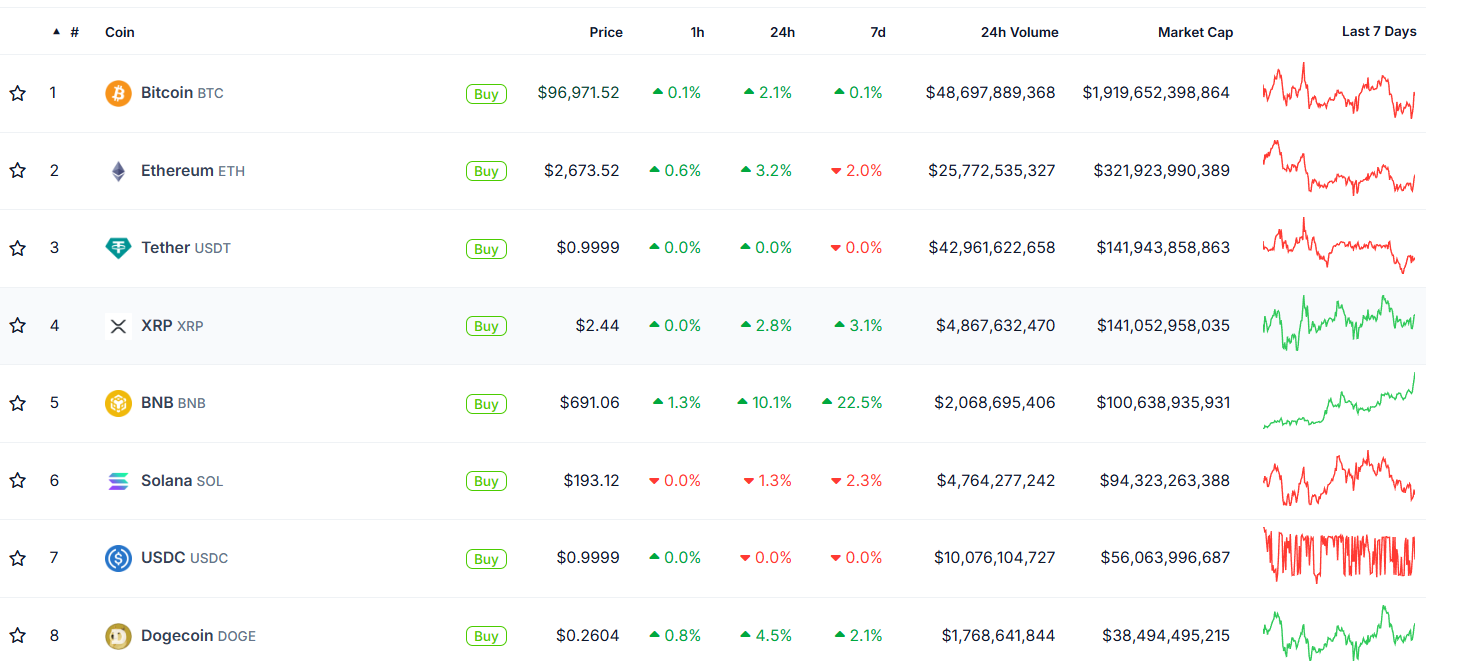Open the BNB coin name link
This screenshot has width=1467, height=672.
pyautogui.click(x=173, y=403)
